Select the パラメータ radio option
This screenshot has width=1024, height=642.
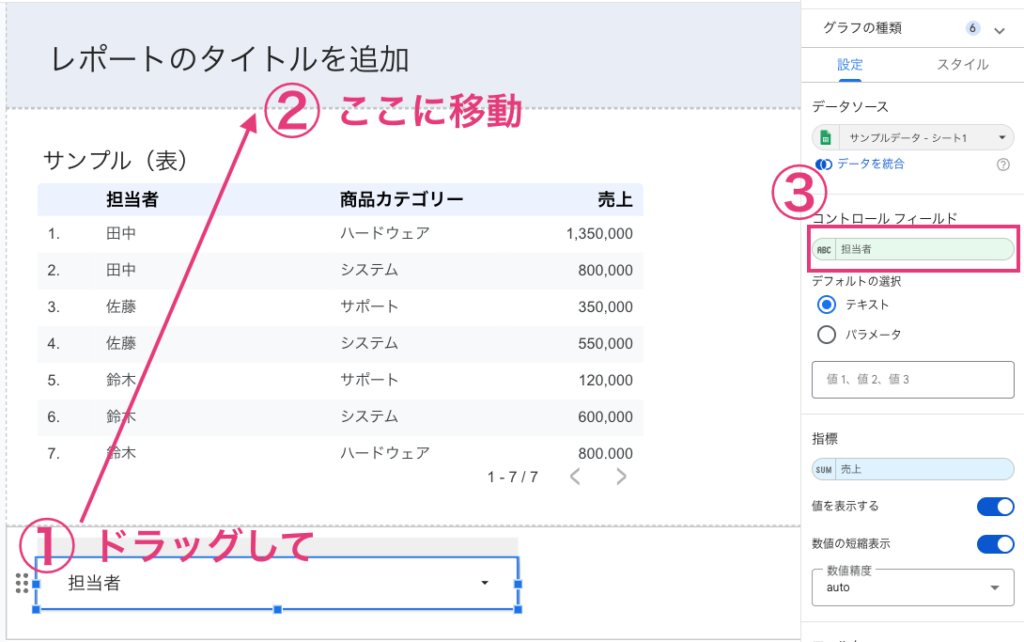click(x=826, y=335)
